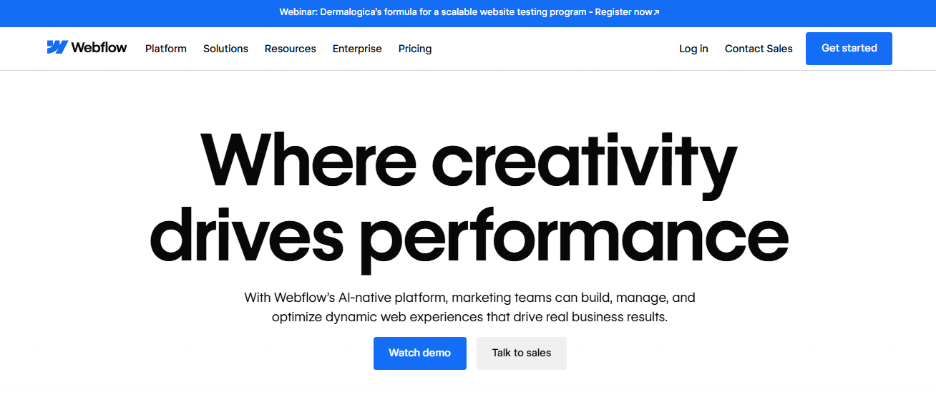The height and width of the screenshot is (420, 936).
Task: Click the Watch demo button
Action: [x=420, y=353]
